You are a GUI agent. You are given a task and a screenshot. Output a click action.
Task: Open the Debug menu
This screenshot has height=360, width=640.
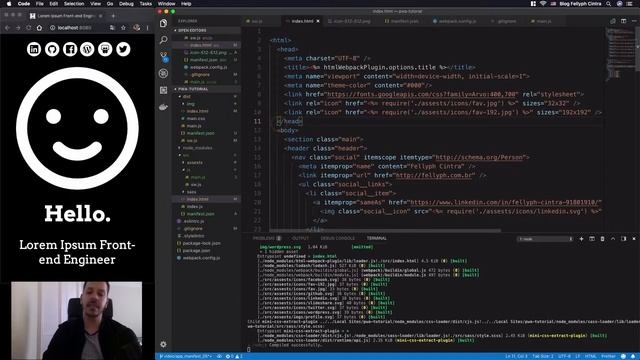(x=126, y=4)
